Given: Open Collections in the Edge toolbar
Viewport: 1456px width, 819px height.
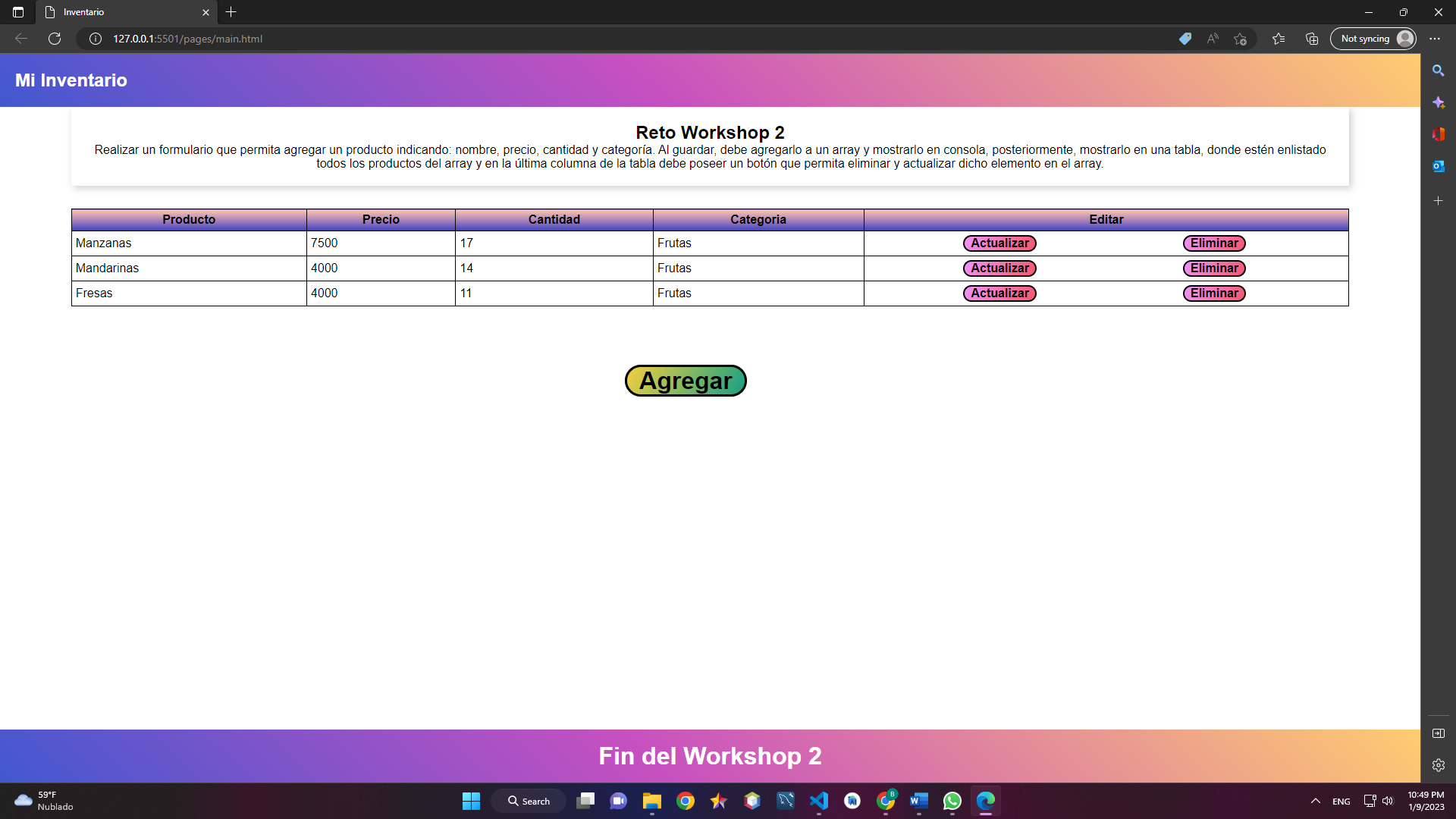Looking at the screenshot, I should tap(1311, 39).
